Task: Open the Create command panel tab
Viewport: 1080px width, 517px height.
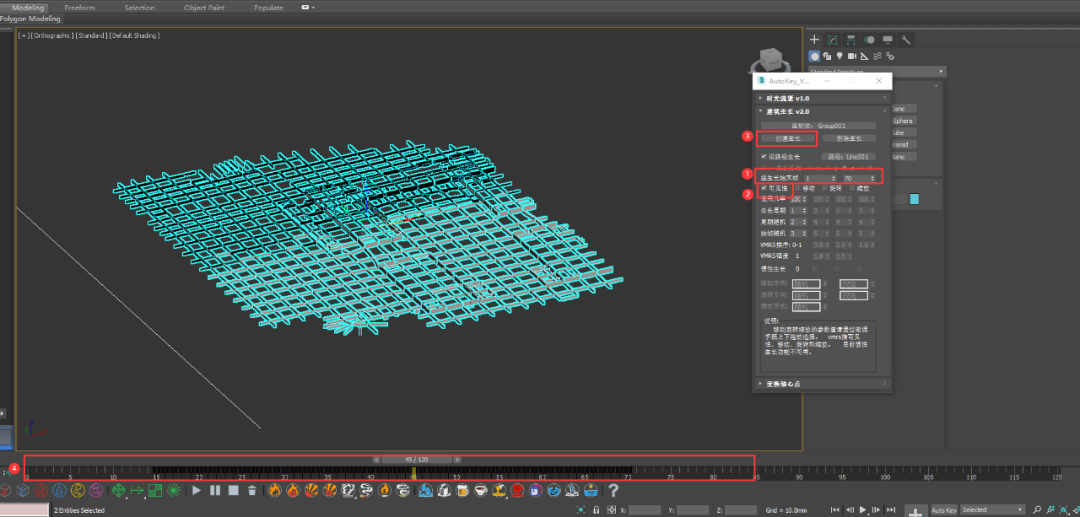Action: pyautogui.click(x=815, y=40)
